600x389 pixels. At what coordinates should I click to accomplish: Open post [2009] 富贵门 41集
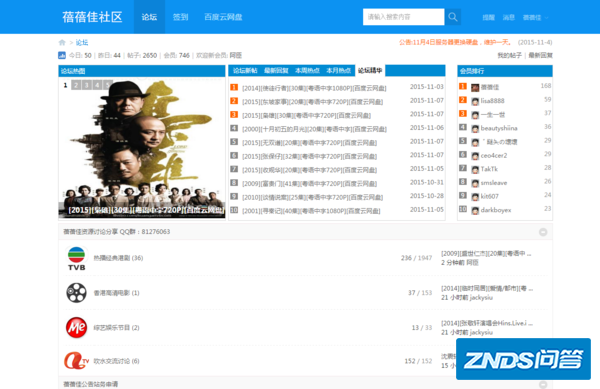(x=309, y=184)
